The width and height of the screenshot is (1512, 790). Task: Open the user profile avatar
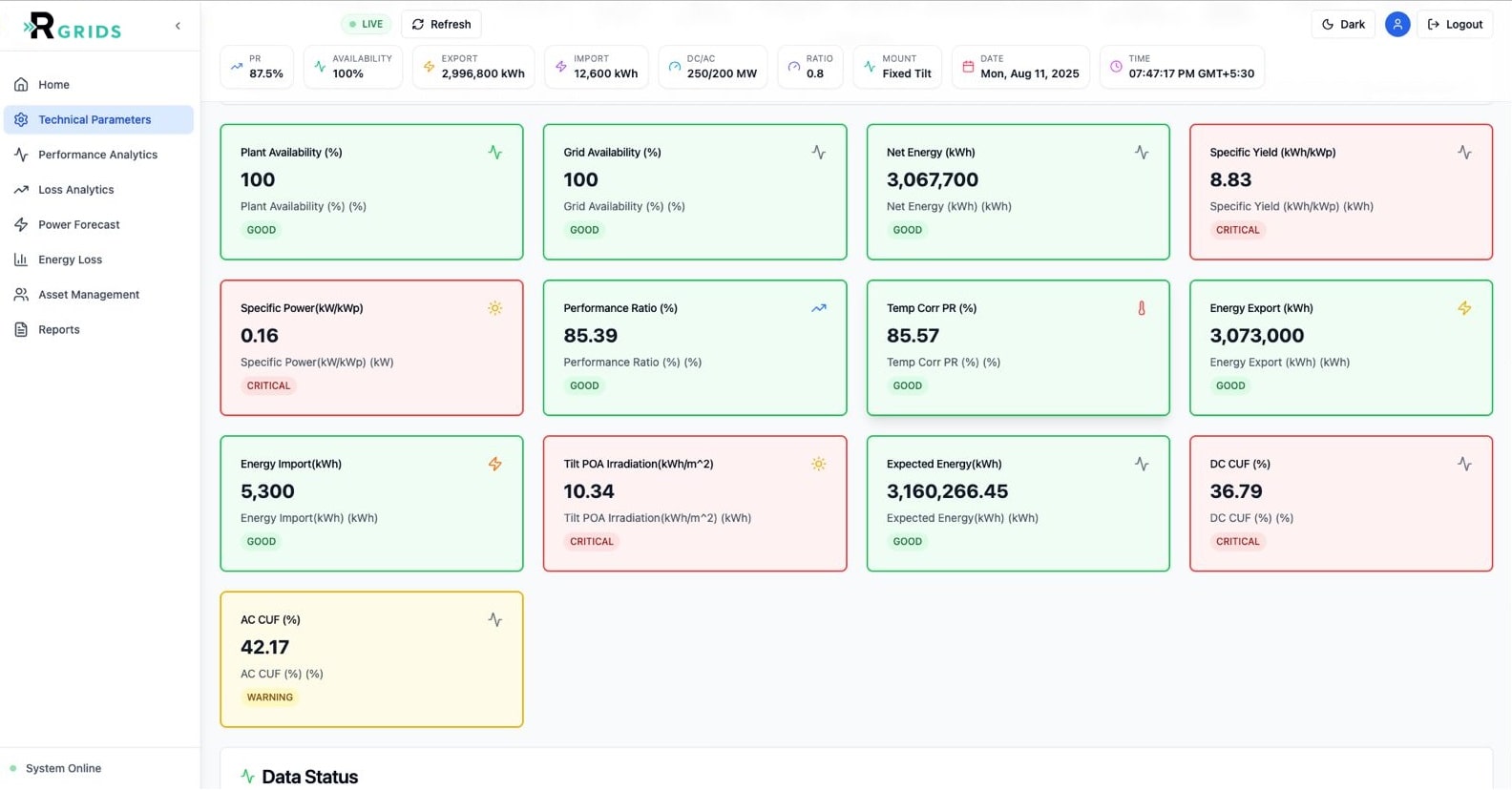click(1396, 25)
